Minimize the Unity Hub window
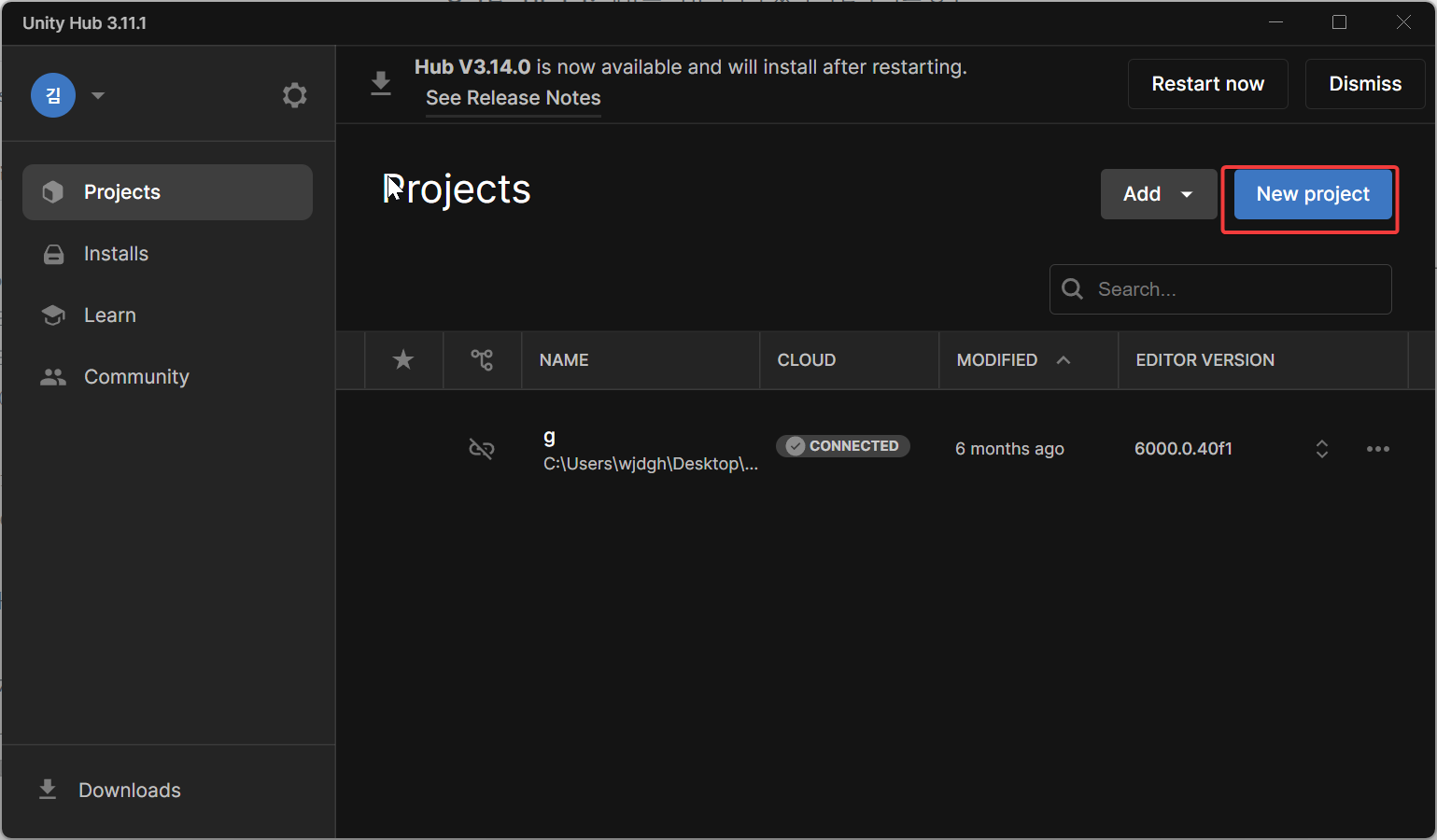 (1276, 22)
